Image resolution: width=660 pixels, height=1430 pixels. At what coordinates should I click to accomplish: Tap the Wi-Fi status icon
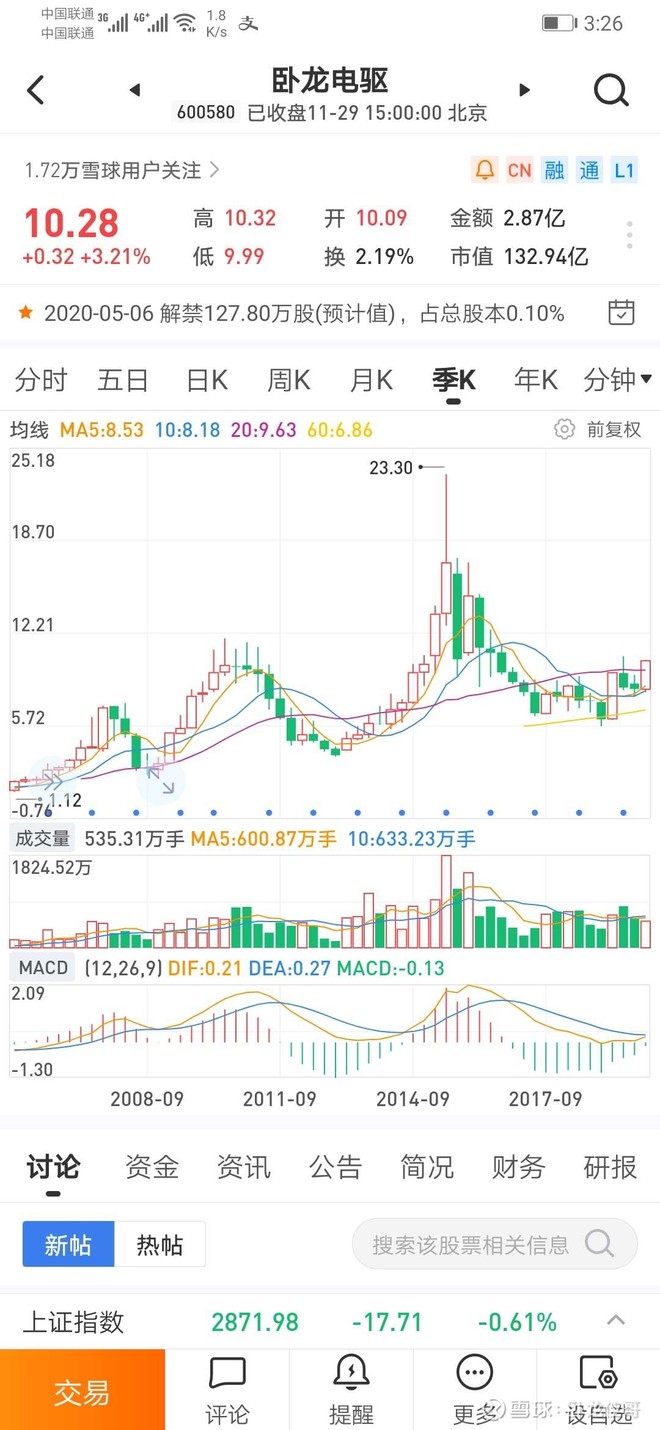[x=185, y=23]
